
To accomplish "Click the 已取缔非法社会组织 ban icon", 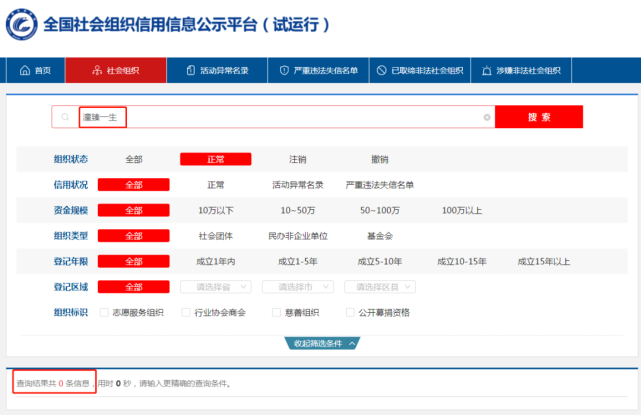I will coord(381,71).
